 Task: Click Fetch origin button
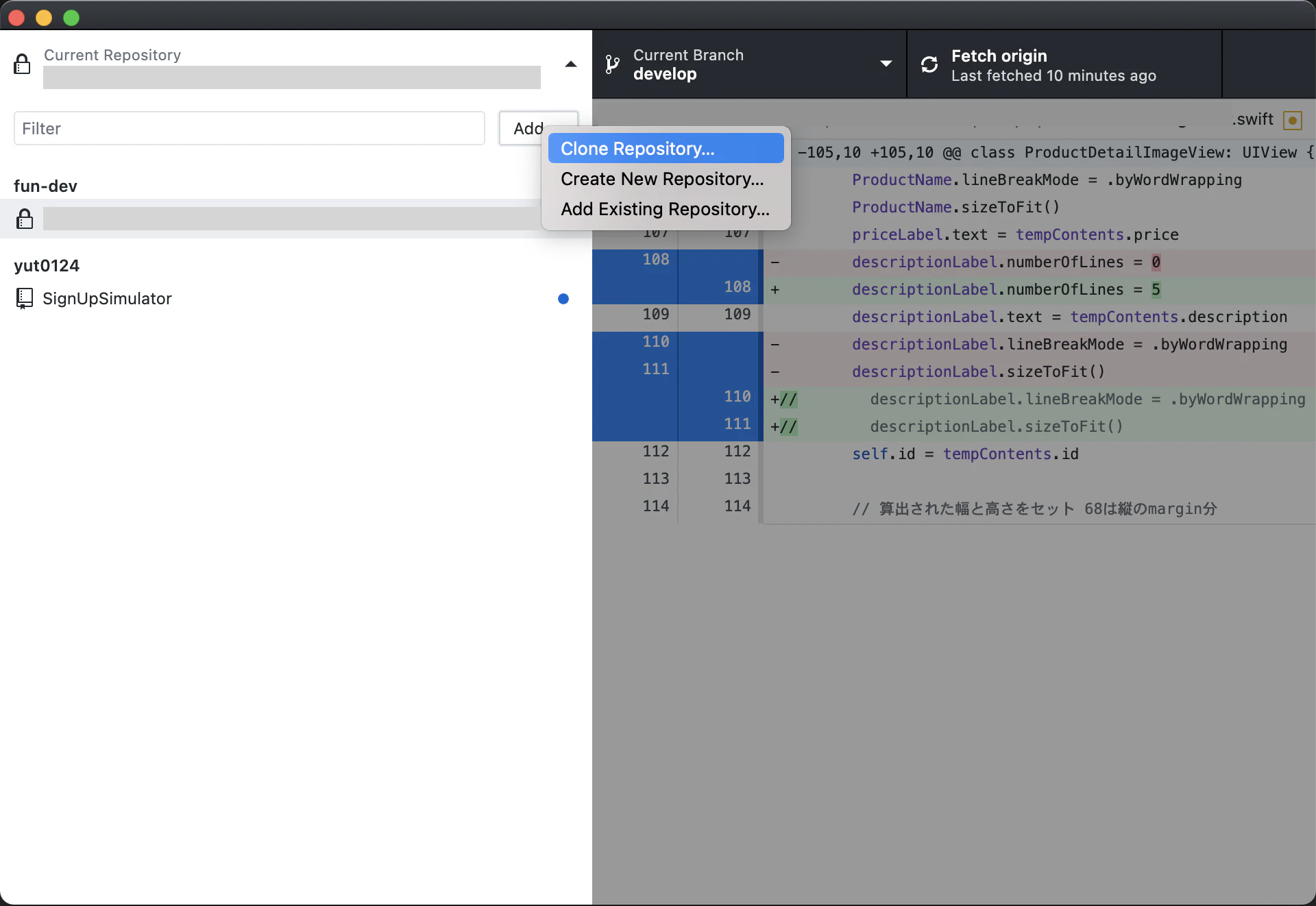point(1064,64)
